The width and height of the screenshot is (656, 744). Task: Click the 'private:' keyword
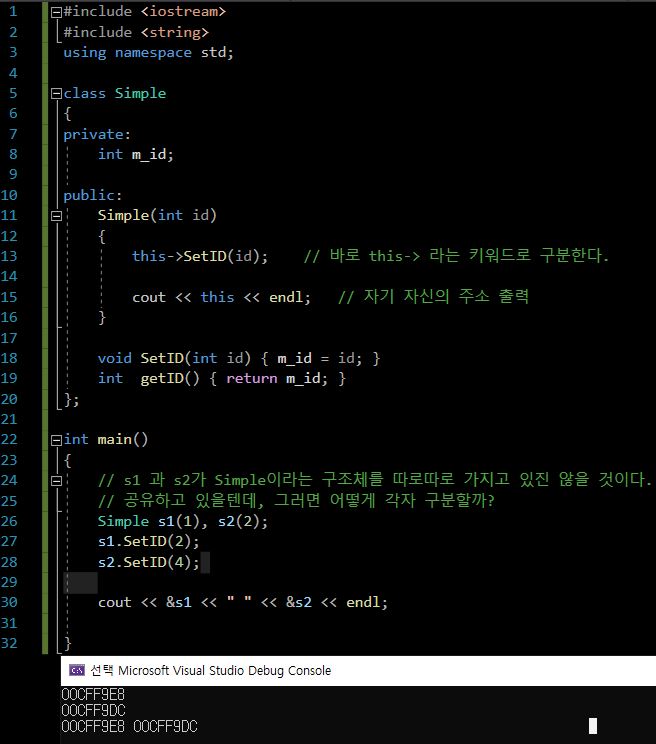97,135
